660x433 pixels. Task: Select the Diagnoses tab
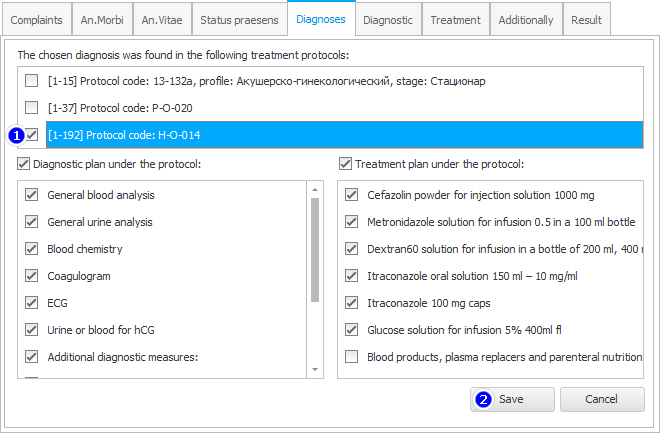click(321, 19)
